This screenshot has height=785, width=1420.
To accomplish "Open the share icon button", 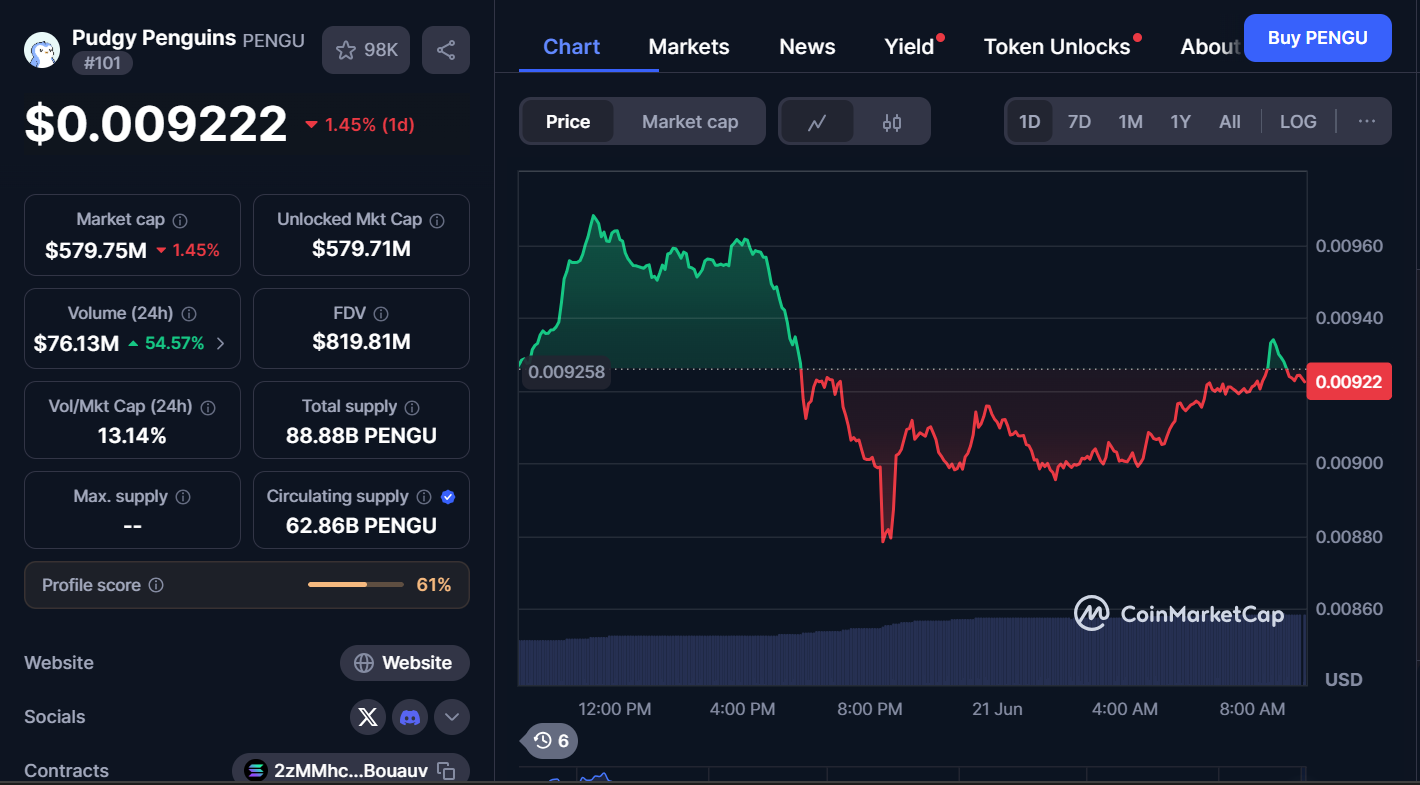I will click(x=446, y=50).
